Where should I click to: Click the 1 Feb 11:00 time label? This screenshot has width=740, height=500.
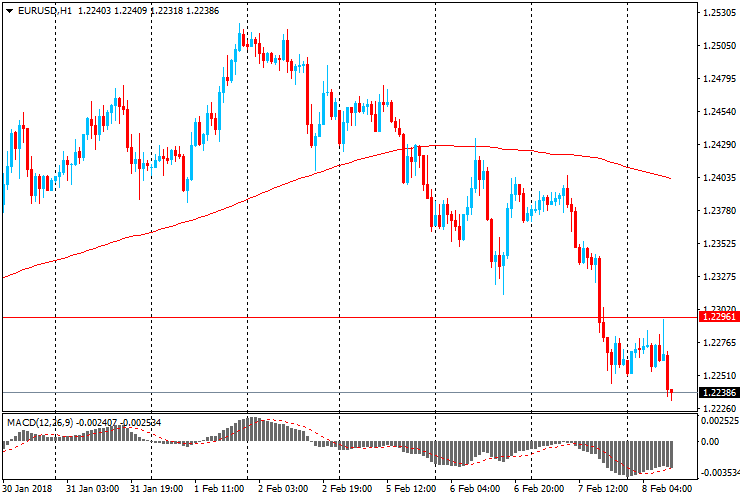coord(219,489)
